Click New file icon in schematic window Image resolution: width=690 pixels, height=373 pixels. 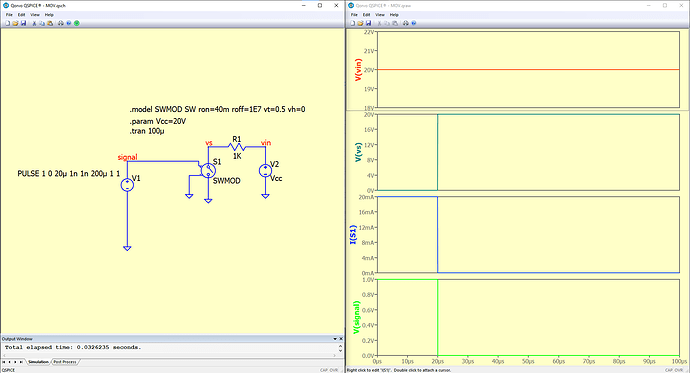click(7, 23)
